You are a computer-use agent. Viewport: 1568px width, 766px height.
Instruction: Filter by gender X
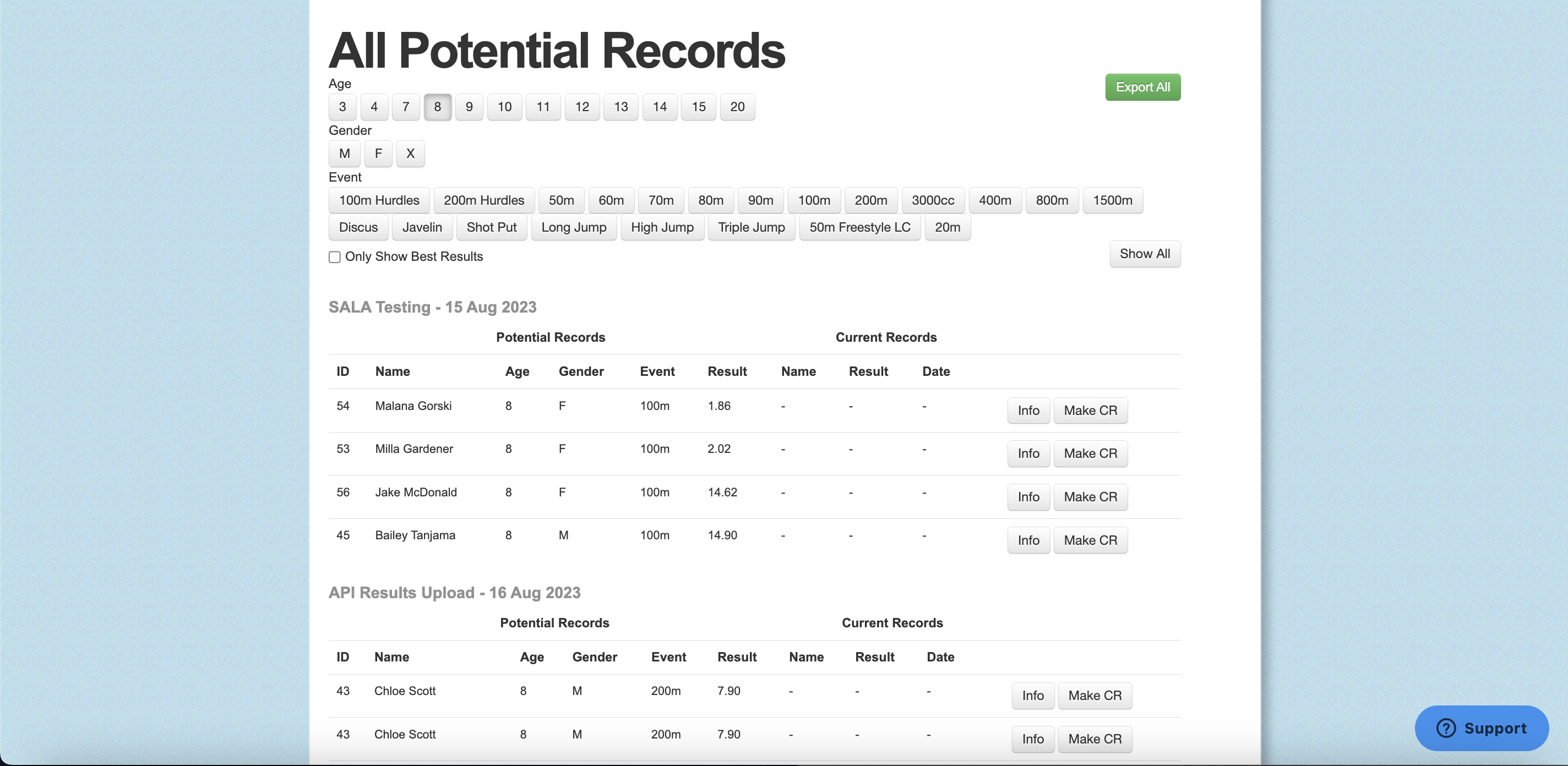[410, 154]
